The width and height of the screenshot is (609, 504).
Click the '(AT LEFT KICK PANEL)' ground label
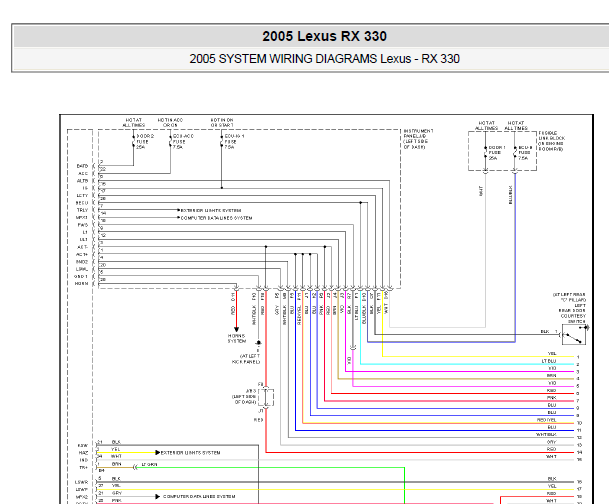tap(246, 359)
